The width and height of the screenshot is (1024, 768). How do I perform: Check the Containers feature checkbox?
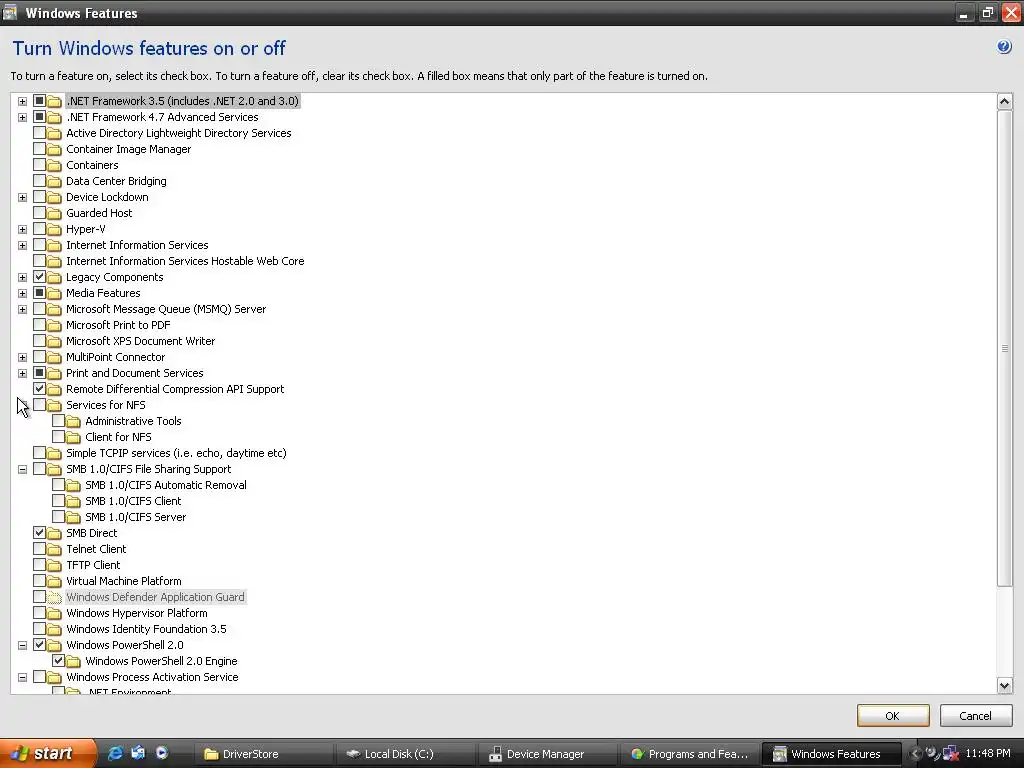(39, 165)
